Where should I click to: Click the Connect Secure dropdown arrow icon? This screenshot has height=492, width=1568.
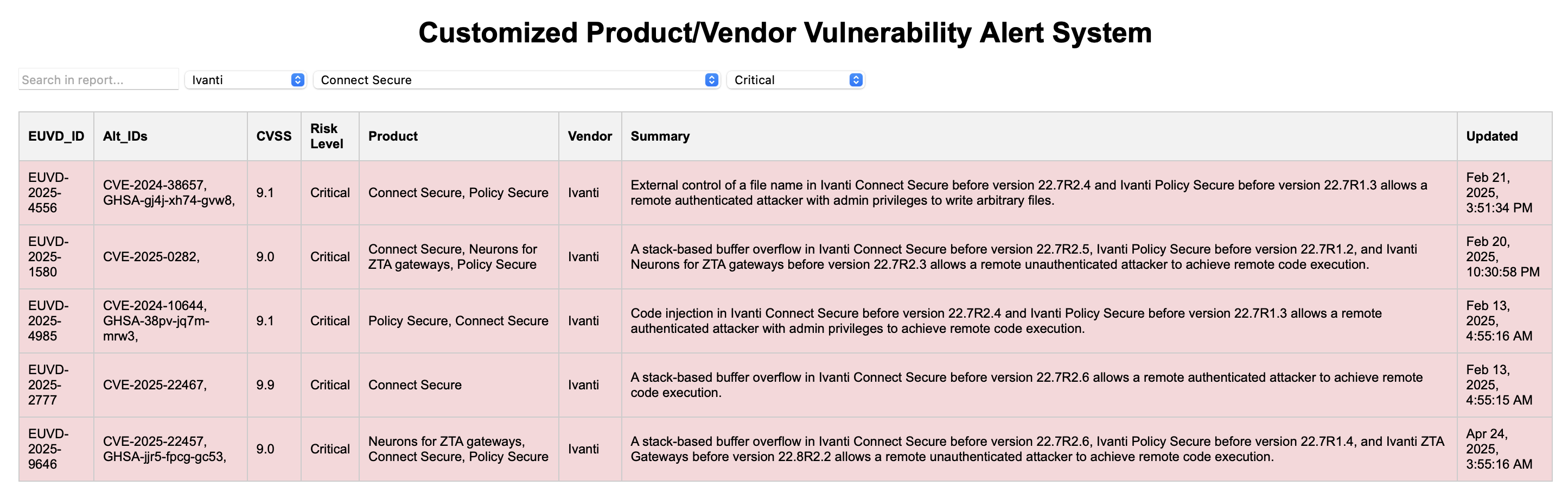(711, 80)
